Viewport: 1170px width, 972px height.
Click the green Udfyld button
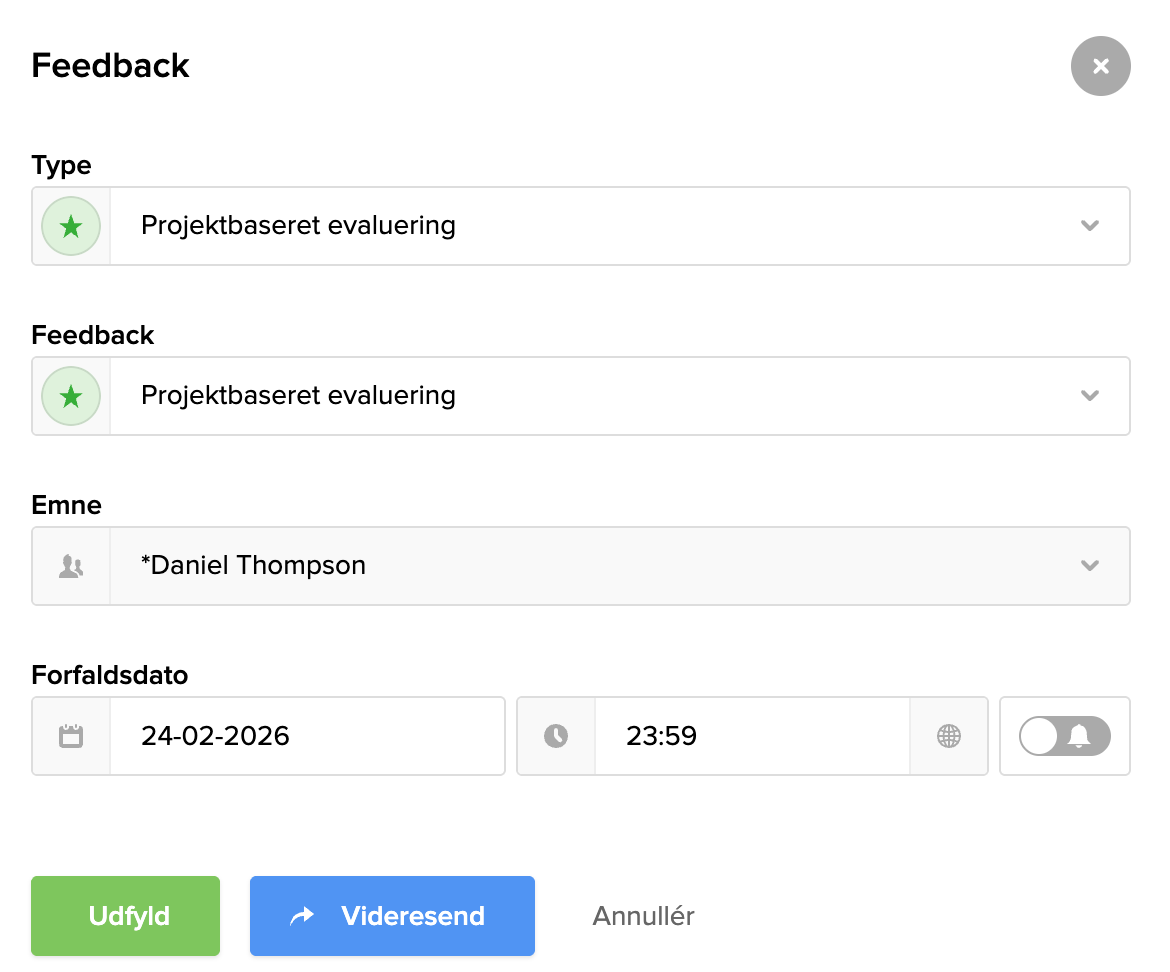(125, 916)
